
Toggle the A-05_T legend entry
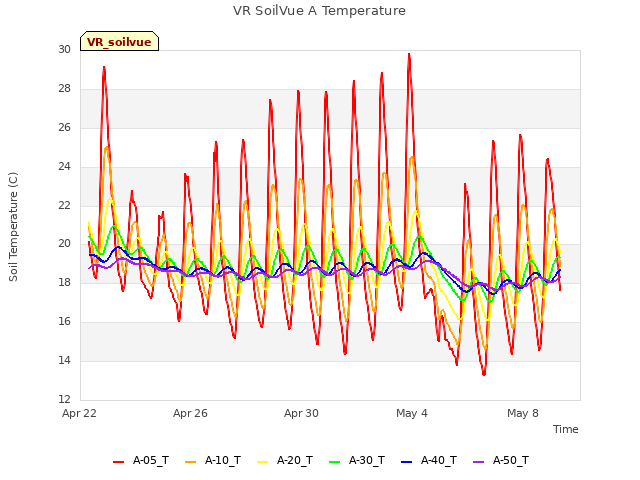pos(141,461)
